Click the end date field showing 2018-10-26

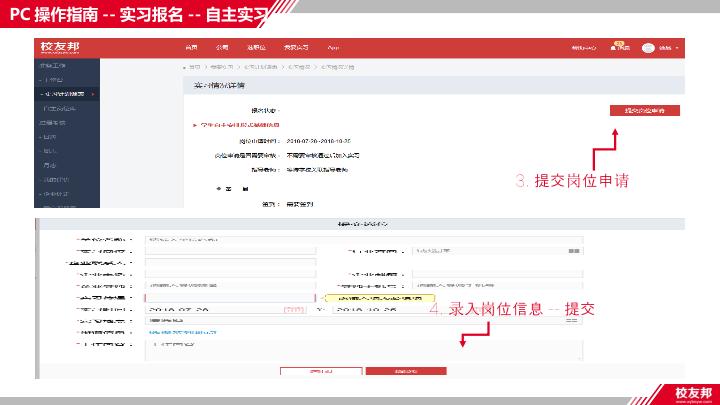[364, 310]
